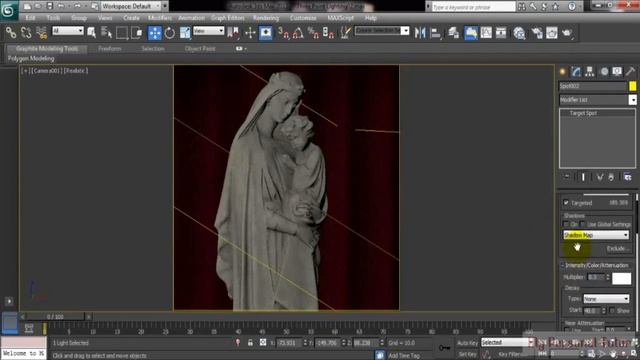The width and height of the screenshot is (640, 360).
Task: Click the help search keyword field
Action: tap(473, 7)
